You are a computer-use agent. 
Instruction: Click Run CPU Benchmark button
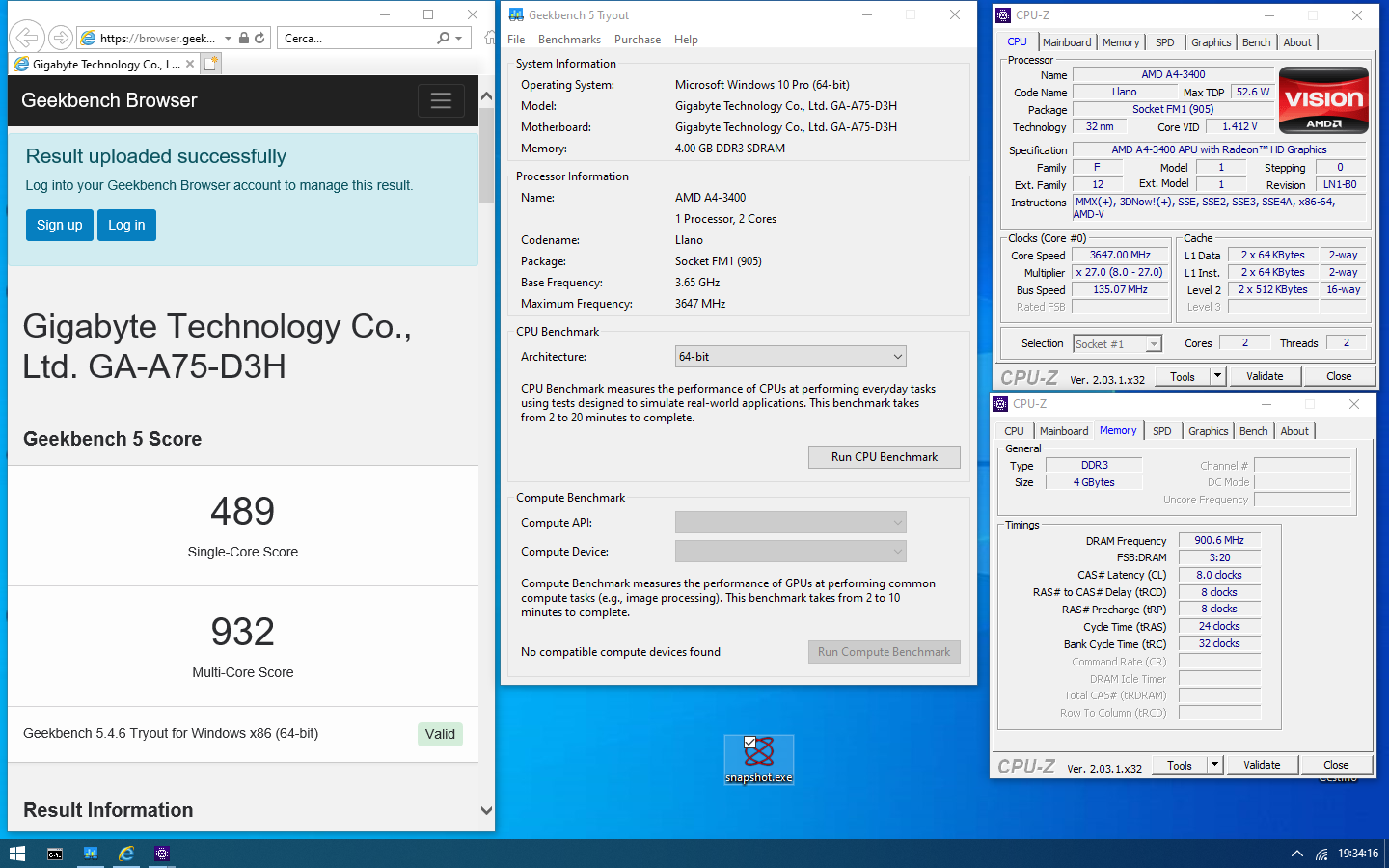pos(885,457)
